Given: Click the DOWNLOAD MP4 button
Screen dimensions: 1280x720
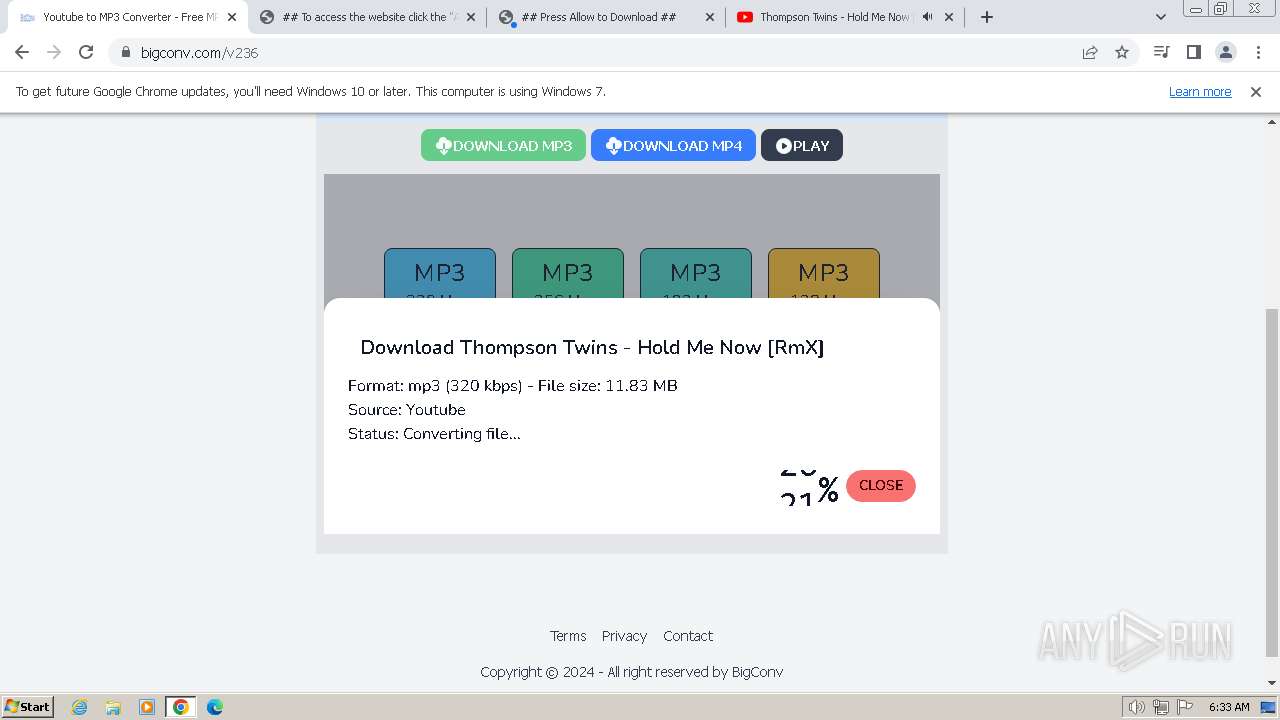Looking at the screenshot, I should (x=673, y=145).
